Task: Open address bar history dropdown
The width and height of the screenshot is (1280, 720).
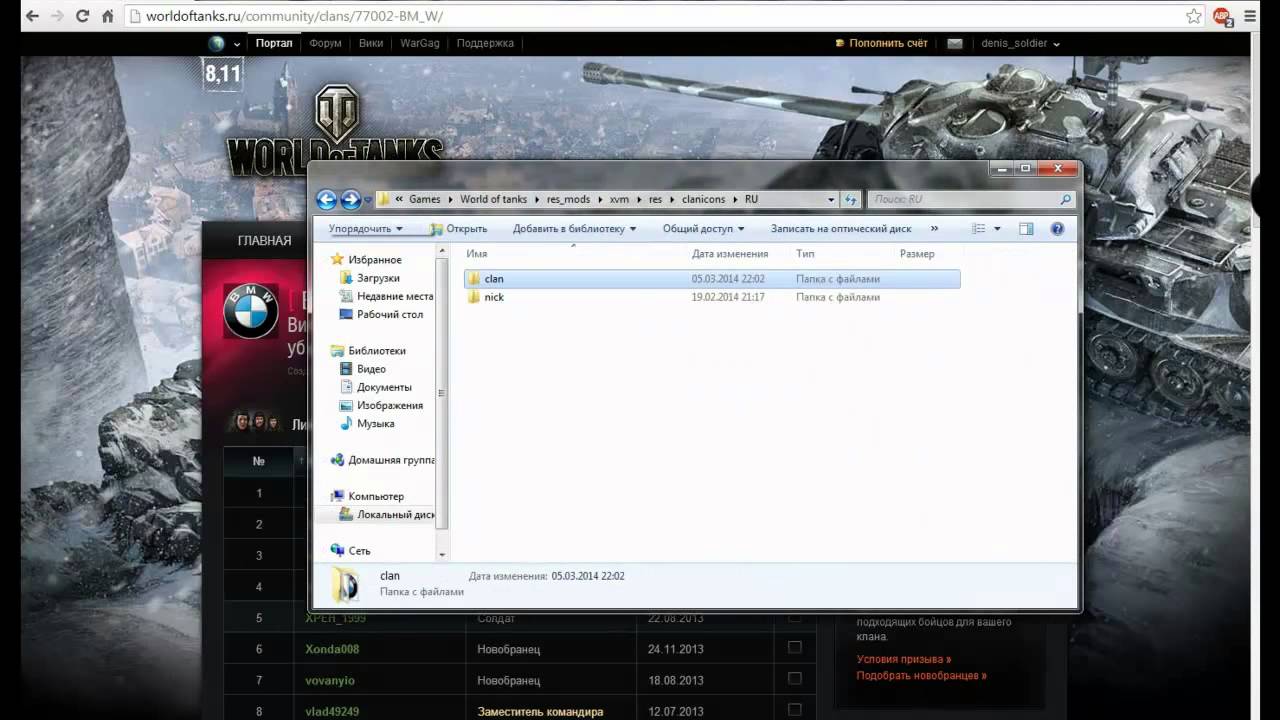Action: pyautogui.click(x=831, y=200)
